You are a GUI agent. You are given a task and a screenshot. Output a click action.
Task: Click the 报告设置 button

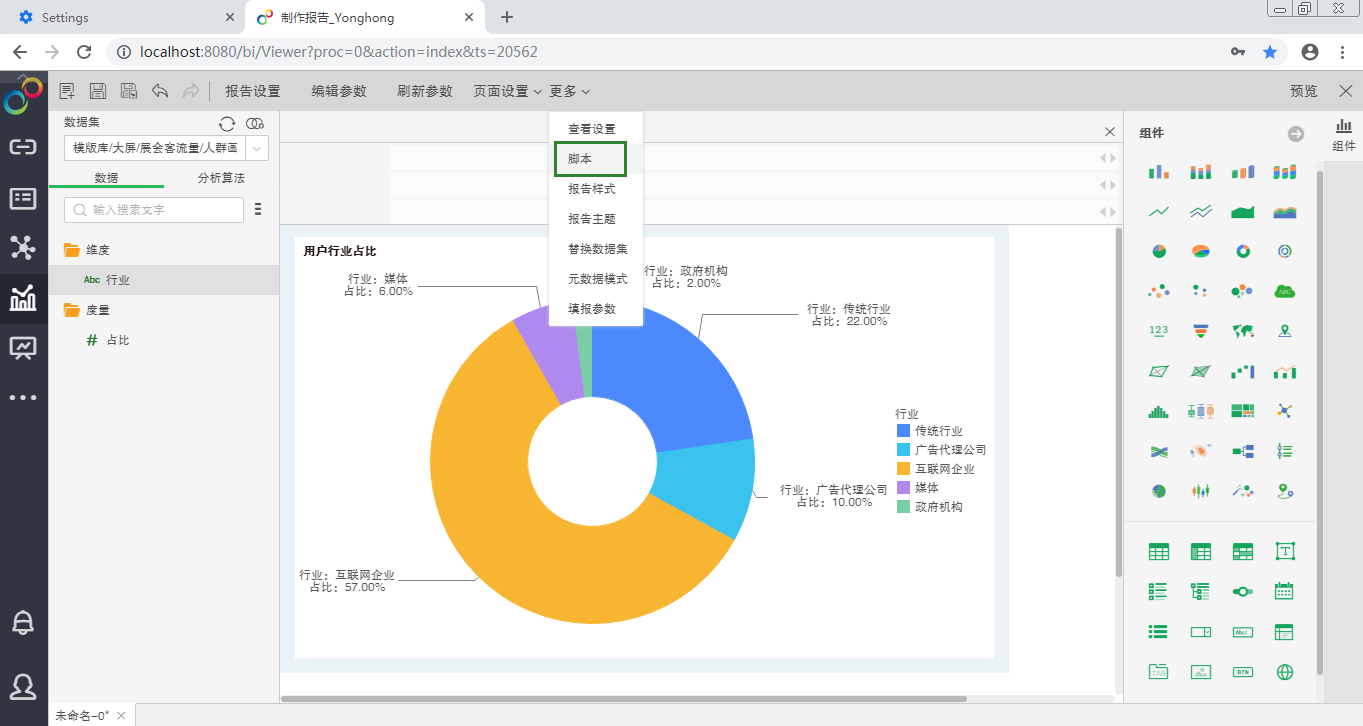point(253,91)
